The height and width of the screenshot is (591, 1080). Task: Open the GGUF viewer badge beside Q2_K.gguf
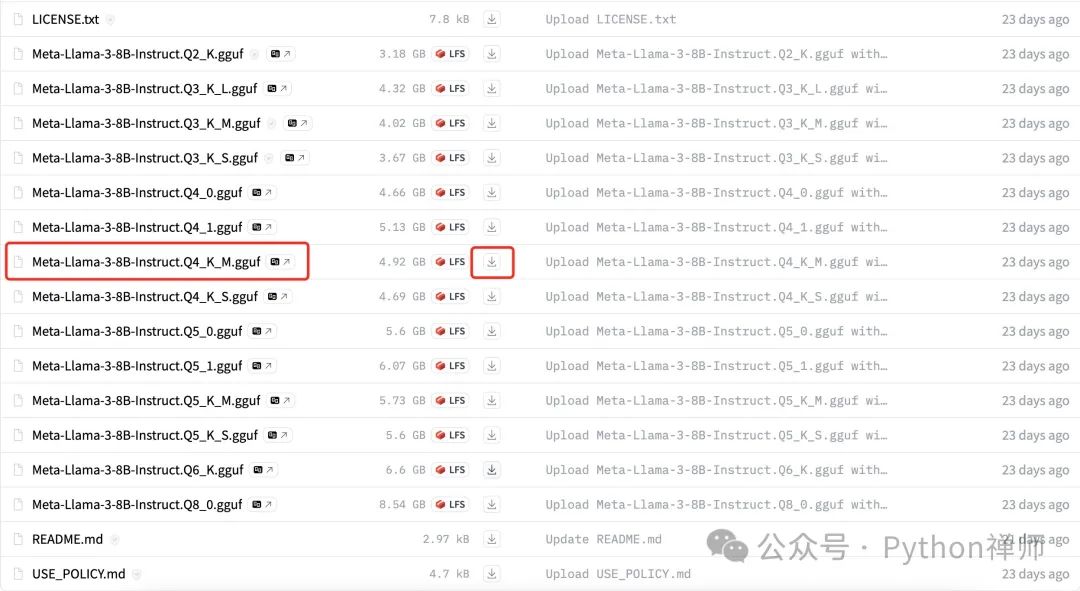[280, 54]
